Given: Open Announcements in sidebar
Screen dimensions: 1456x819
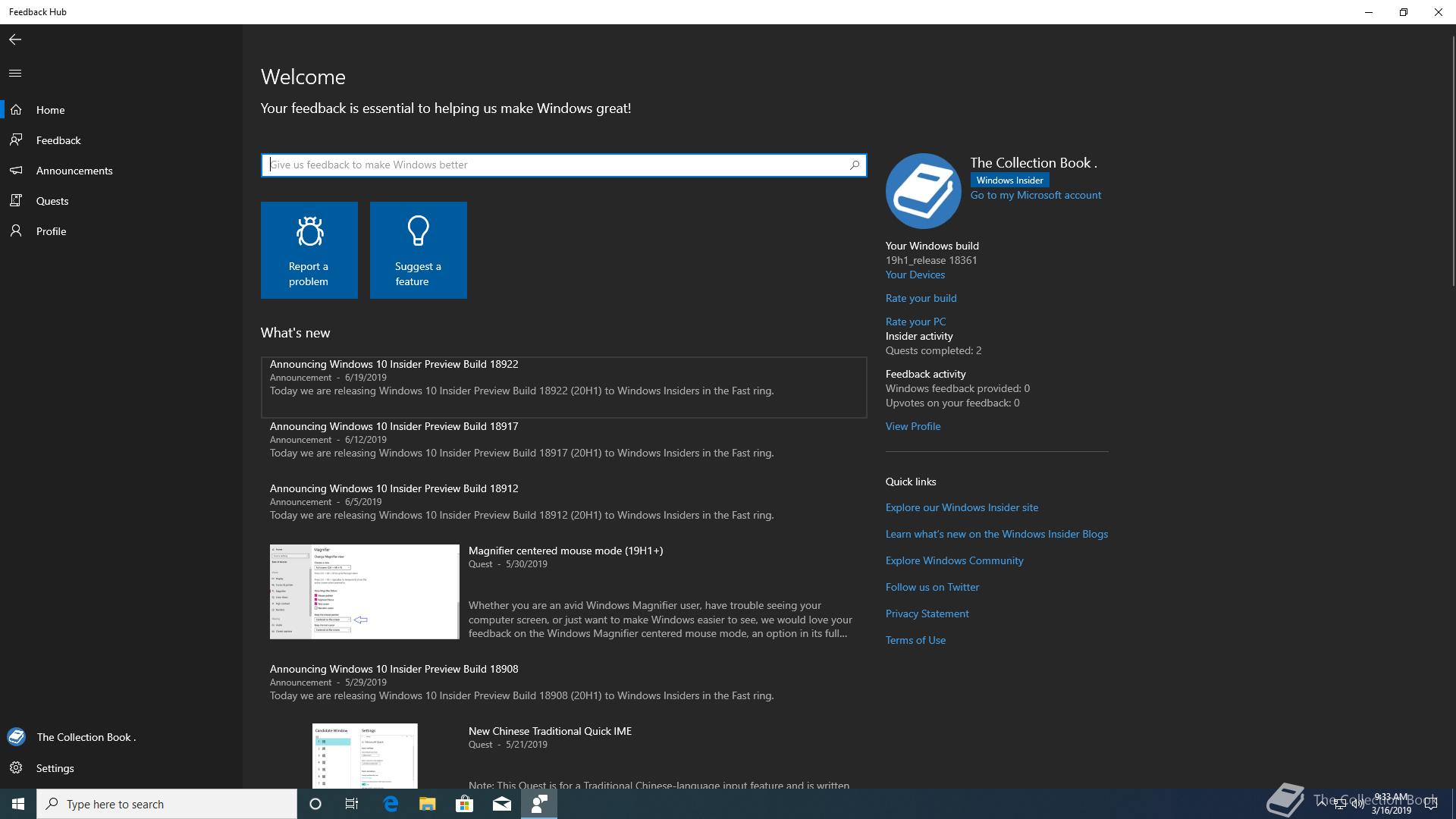Looking at the screenshot, I should pos(121,171).
